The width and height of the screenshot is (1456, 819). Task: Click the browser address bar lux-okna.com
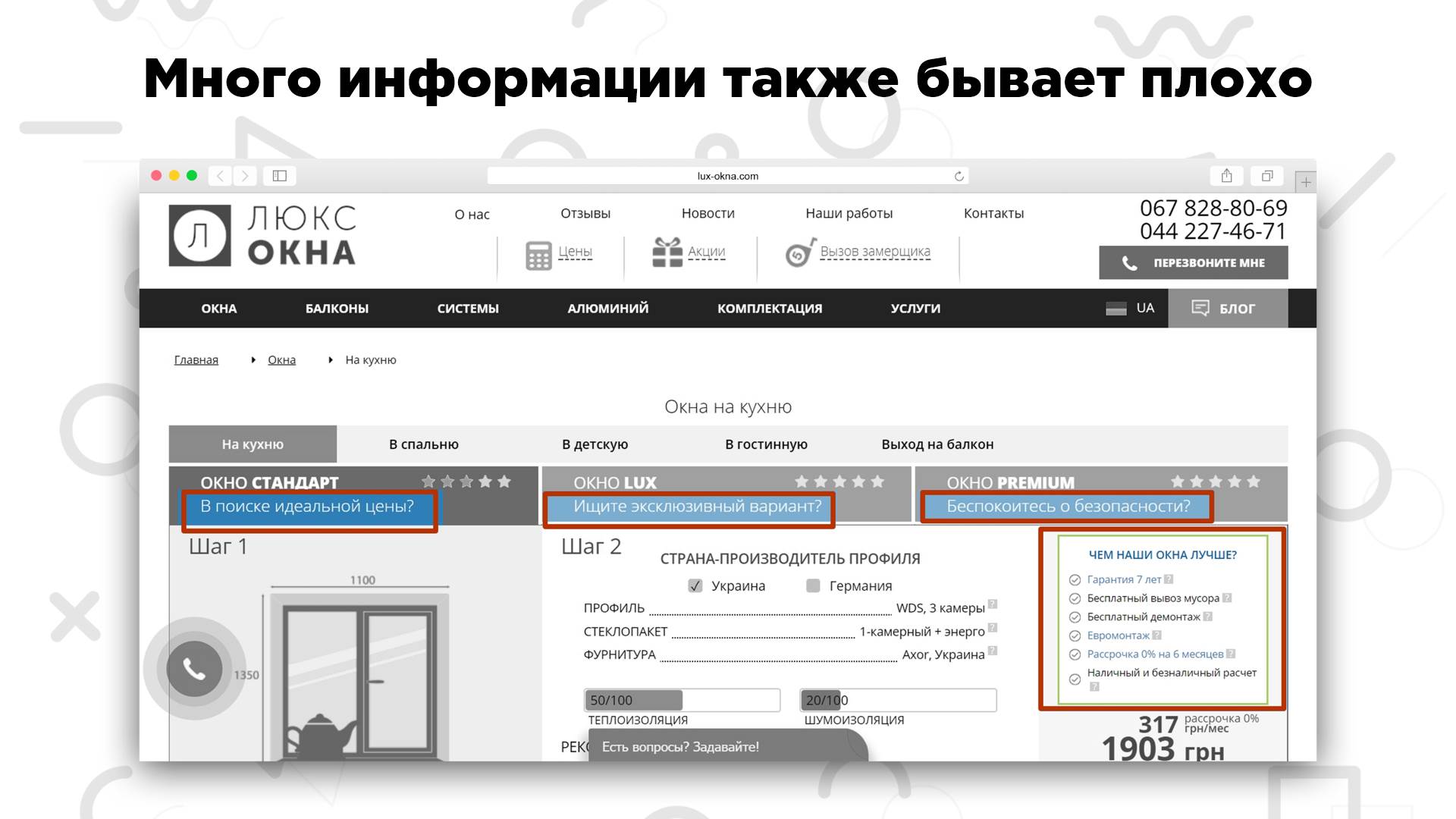(726, 176)
